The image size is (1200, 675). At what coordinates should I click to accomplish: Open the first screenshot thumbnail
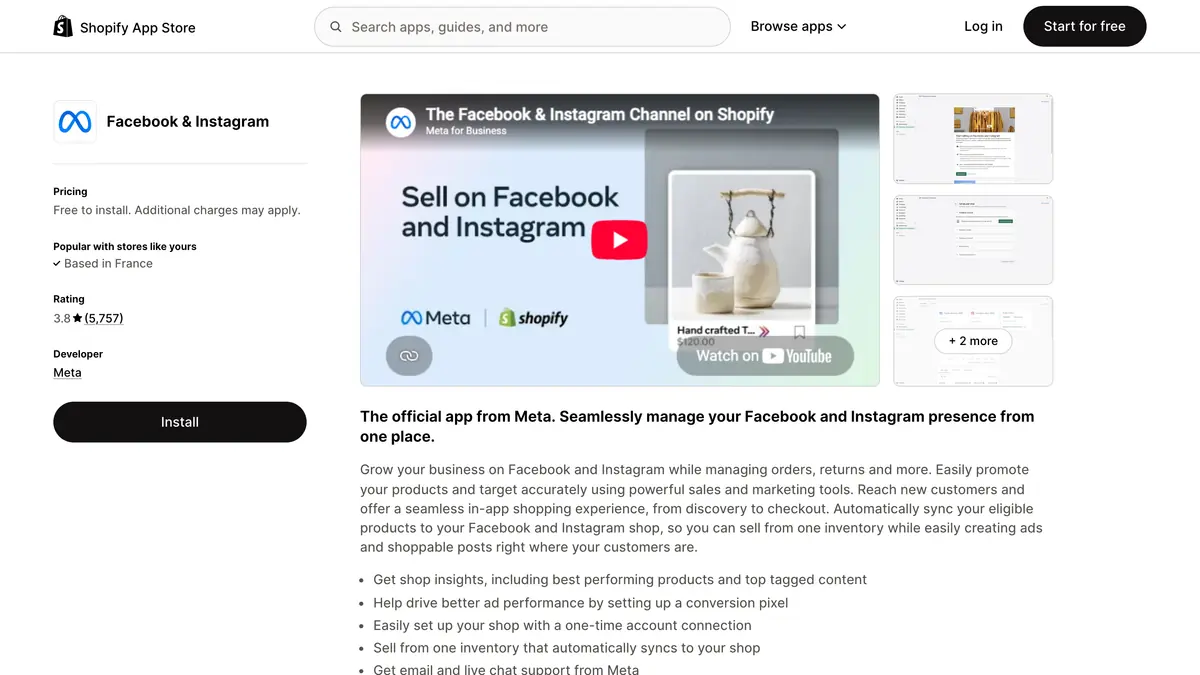(972, 139)
